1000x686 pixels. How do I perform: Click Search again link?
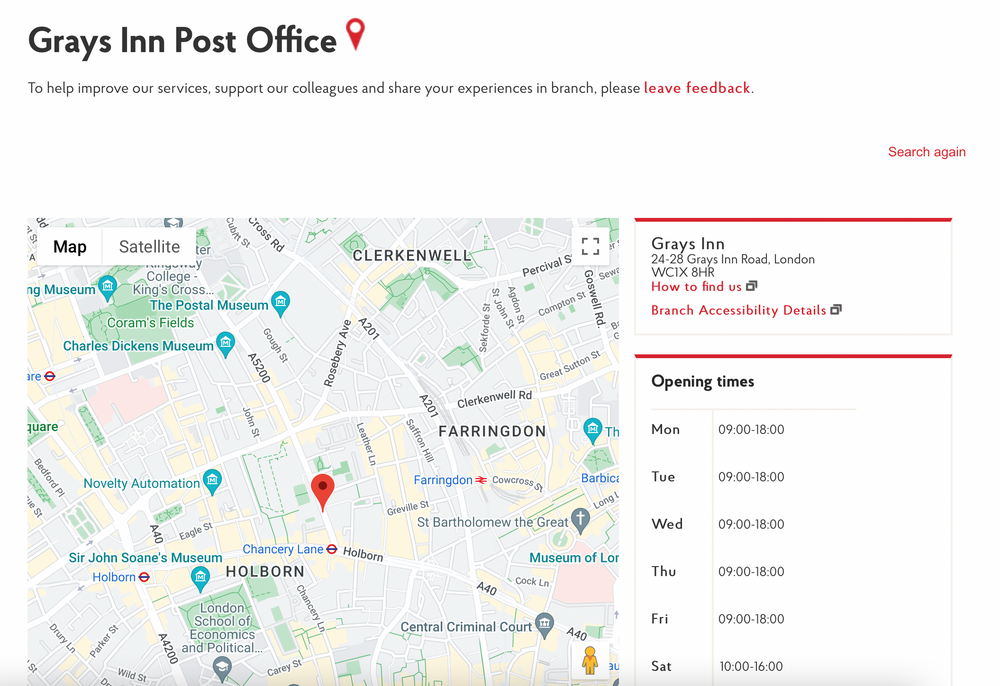pyautogui.click(x=927, y=152)
